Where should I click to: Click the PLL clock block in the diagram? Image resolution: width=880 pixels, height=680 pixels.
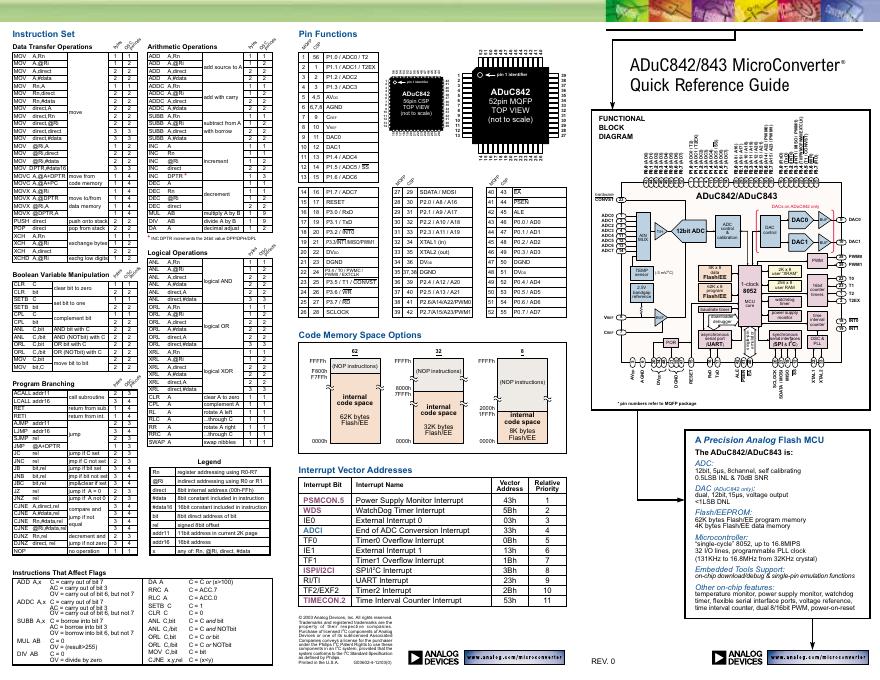[x=817, y=343]
